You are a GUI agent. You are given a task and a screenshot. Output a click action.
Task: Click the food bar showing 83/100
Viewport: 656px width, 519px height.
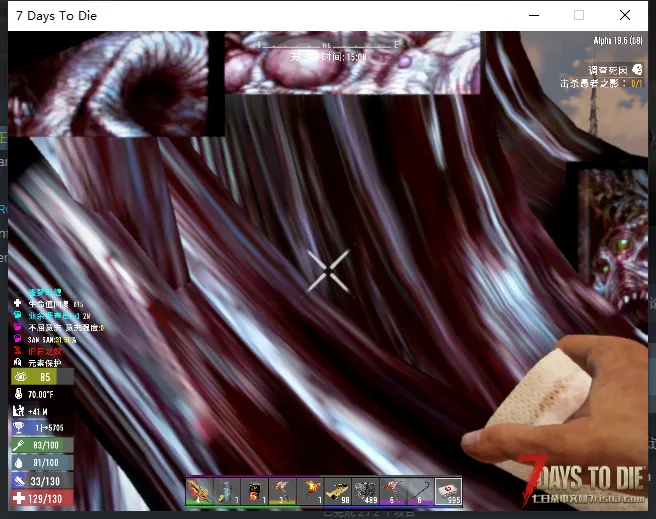43,445
